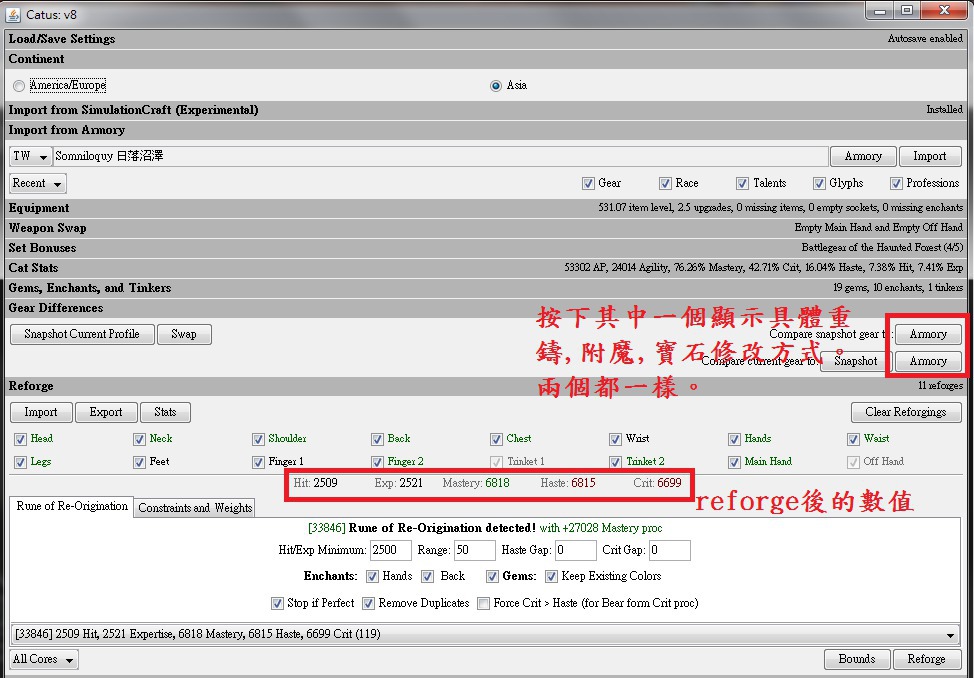Switch to Rune of Re-Origination tab

(x=71, y=506)
